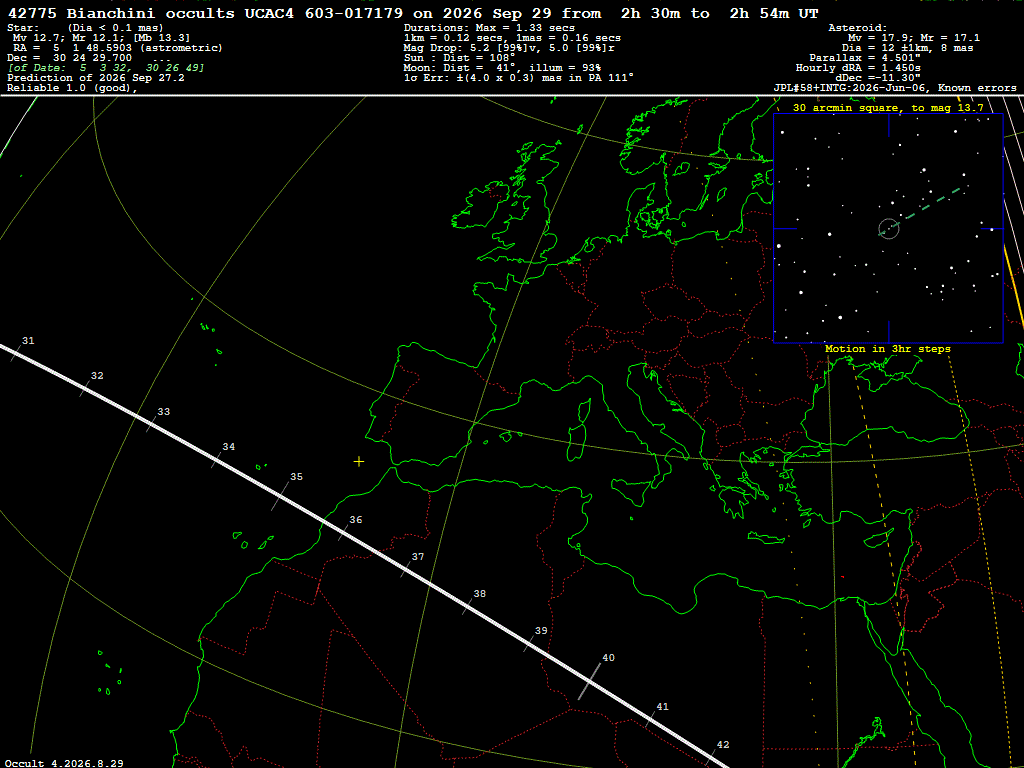Click the 'Occult 4.2026.8.29' version text
The image size is (1024, 768).
pyautogui.click(x=64, y=763)
